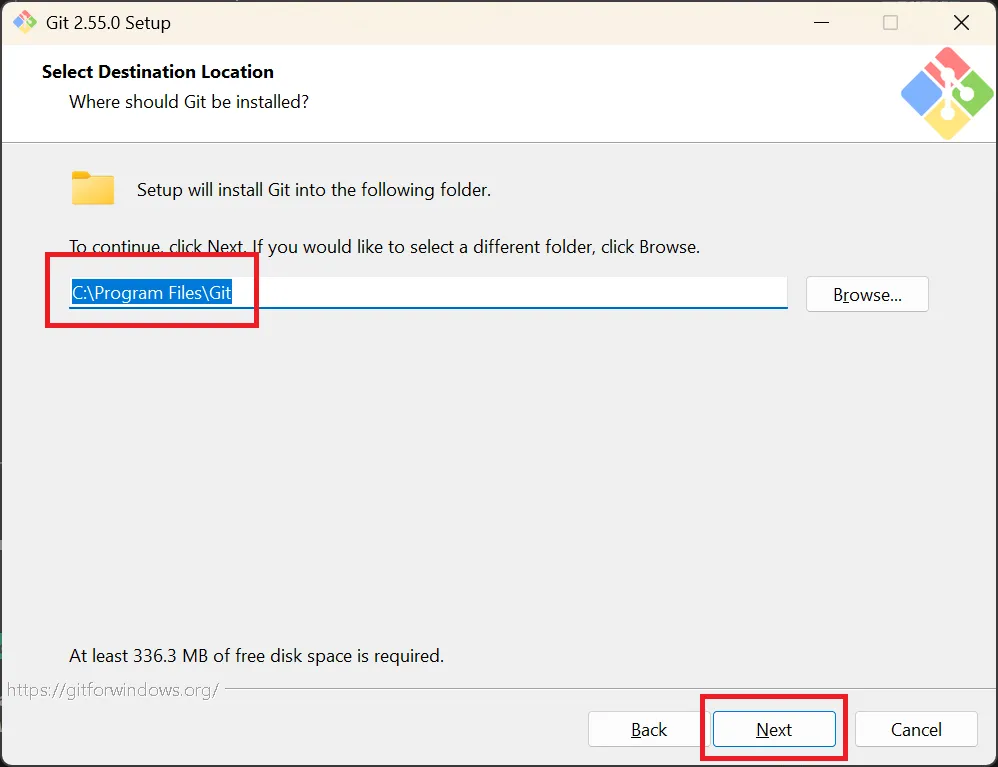Screen dimensions: 998x767
Task: Click the Git icon in the title bar
Action: click(25, 22)
